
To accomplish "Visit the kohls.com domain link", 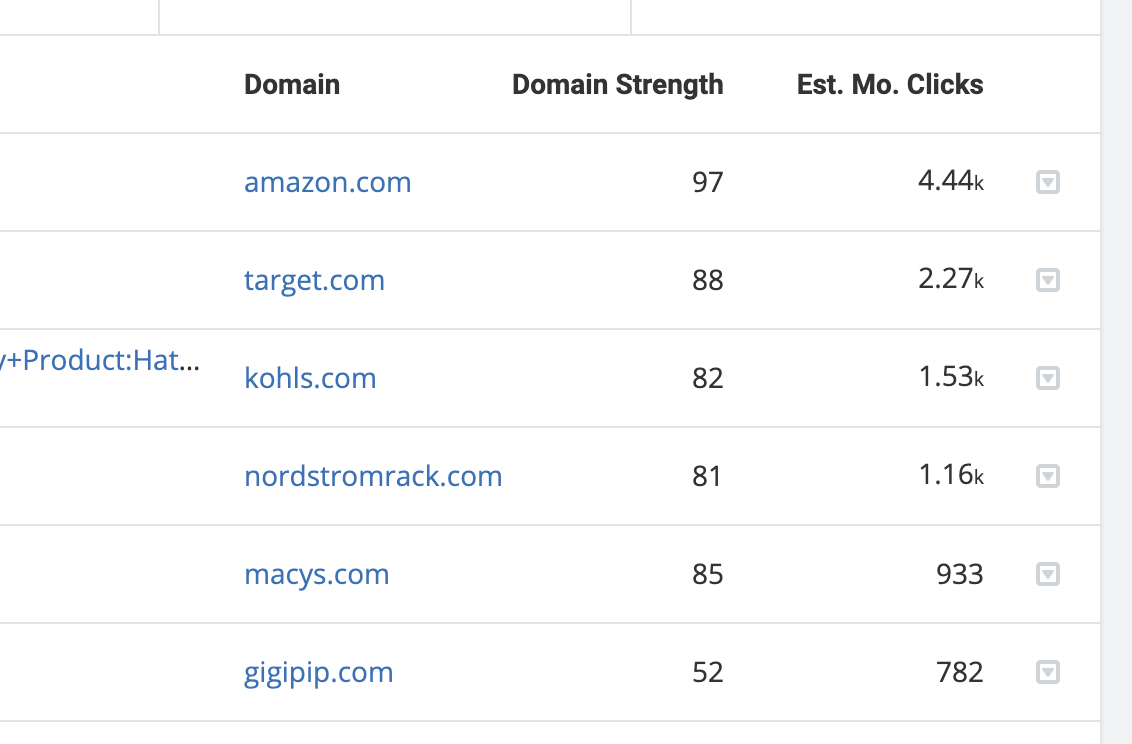I will [x=310, y=378].
